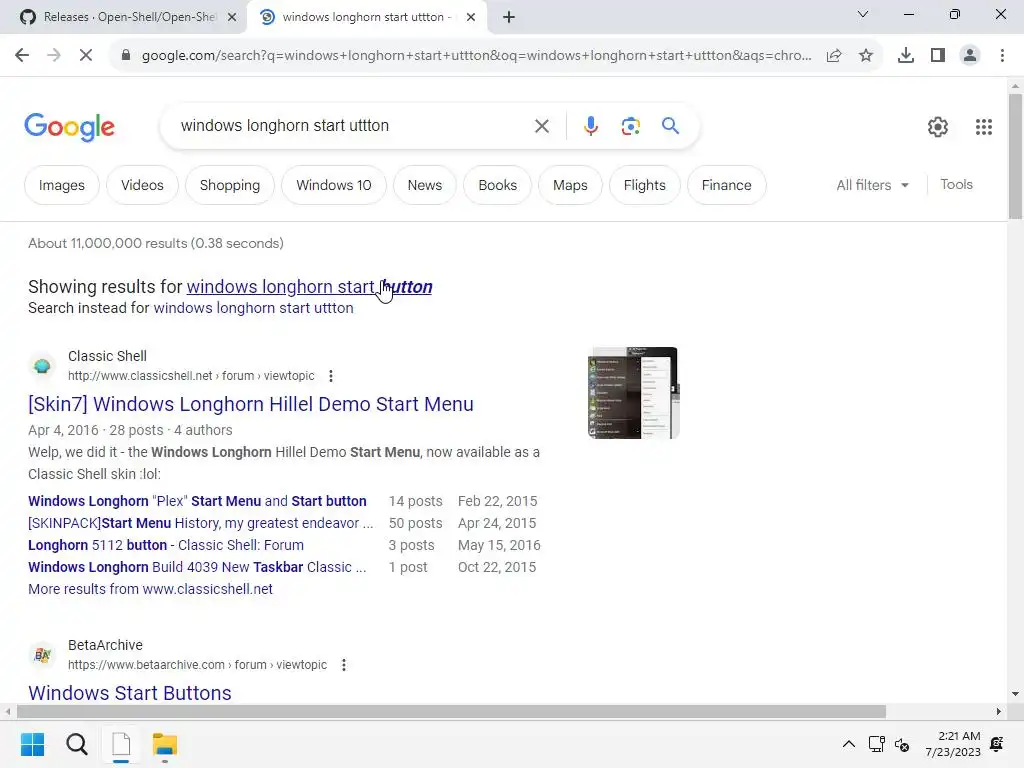This screenshot has height=768, width=1024.
Task: Share this page via the share icon
Action: (x=834, y=56)
